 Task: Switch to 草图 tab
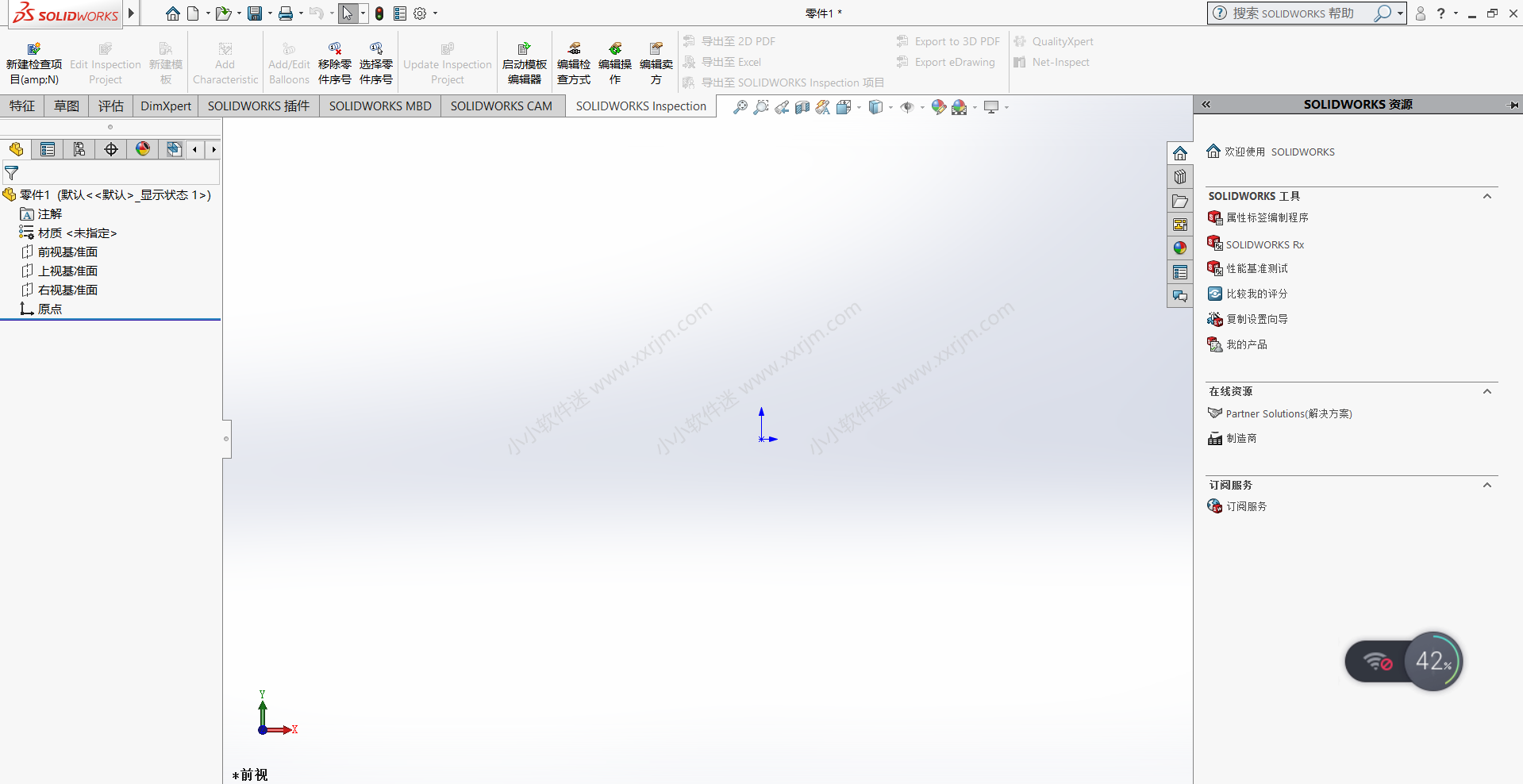pyautogui.click(x=67, y=106)
